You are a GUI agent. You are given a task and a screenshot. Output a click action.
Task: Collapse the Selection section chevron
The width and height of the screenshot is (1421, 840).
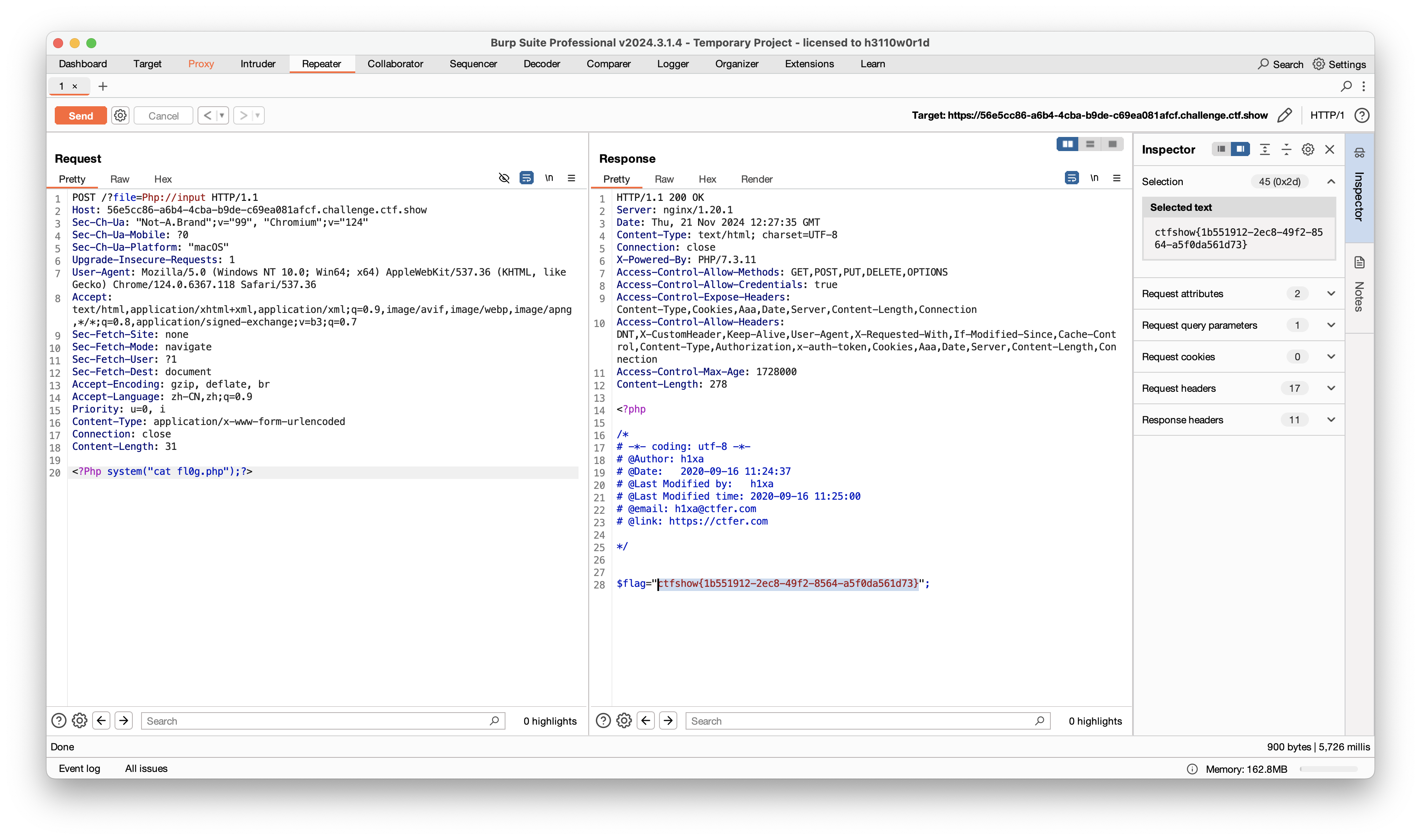[x=1331, y=182]
